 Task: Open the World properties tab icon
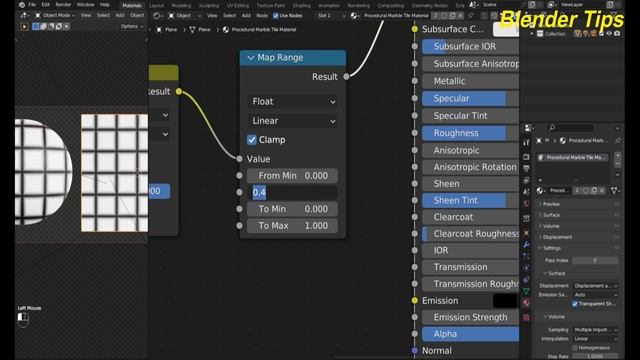pyautogui.click(x=526, y=204)
